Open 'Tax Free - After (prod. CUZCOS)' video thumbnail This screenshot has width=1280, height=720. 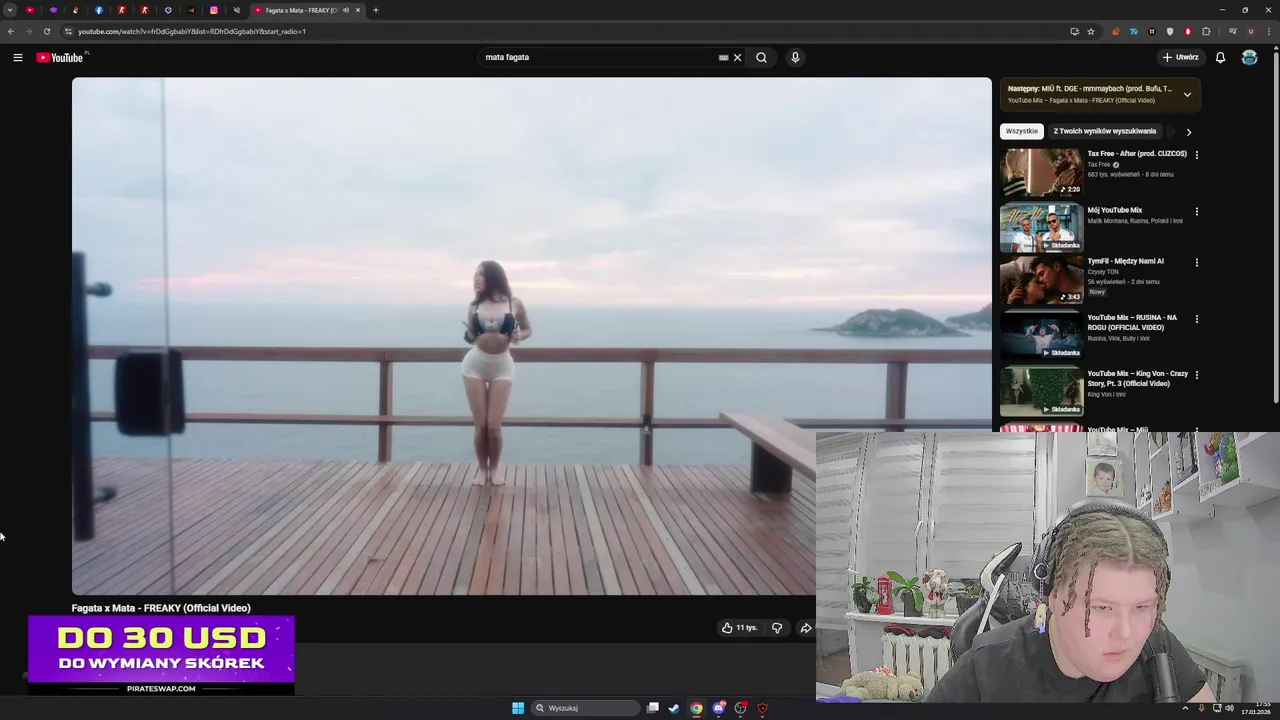(x=1041, y=172)
